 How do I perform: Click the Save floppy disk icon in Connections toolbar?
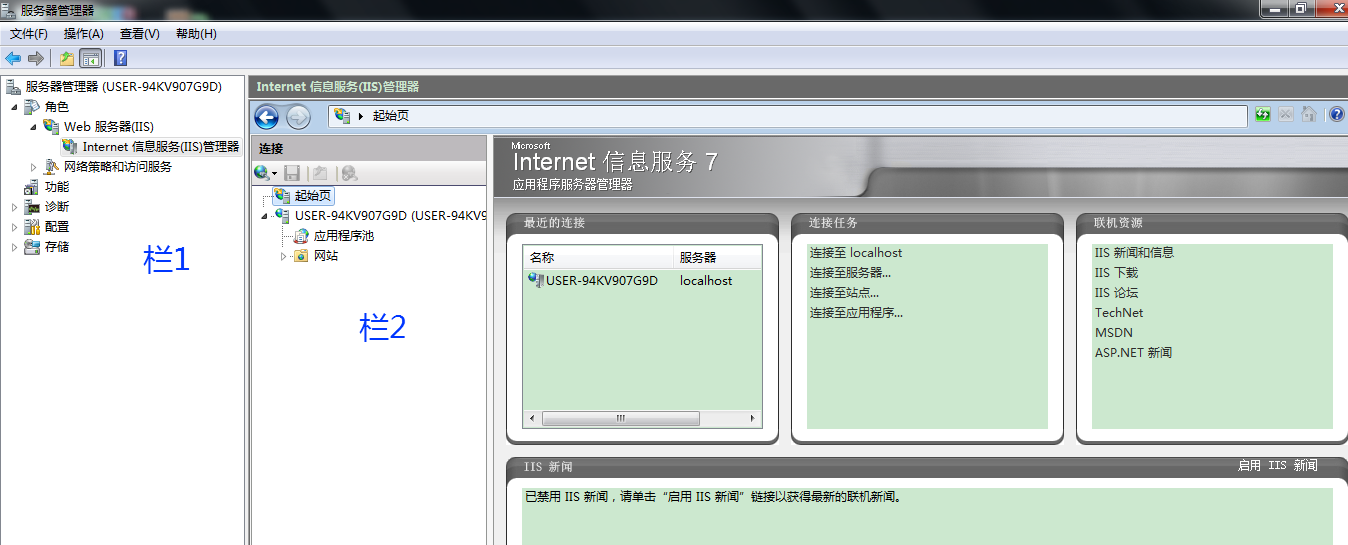coord(292,173)
